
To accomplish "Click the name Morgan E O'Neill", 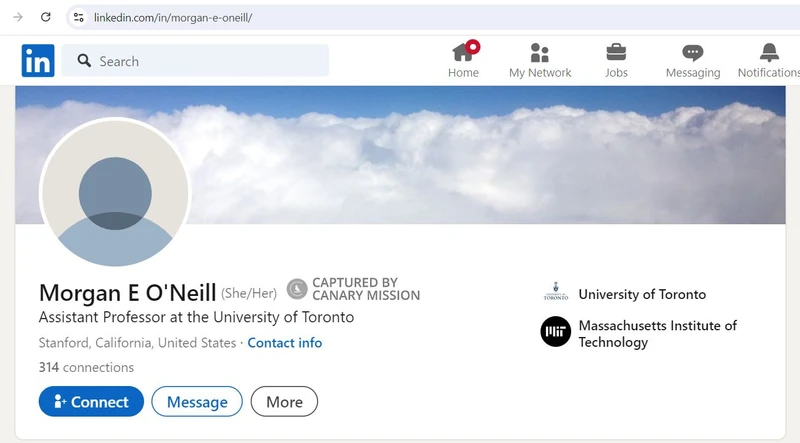I will pos(128,293).
